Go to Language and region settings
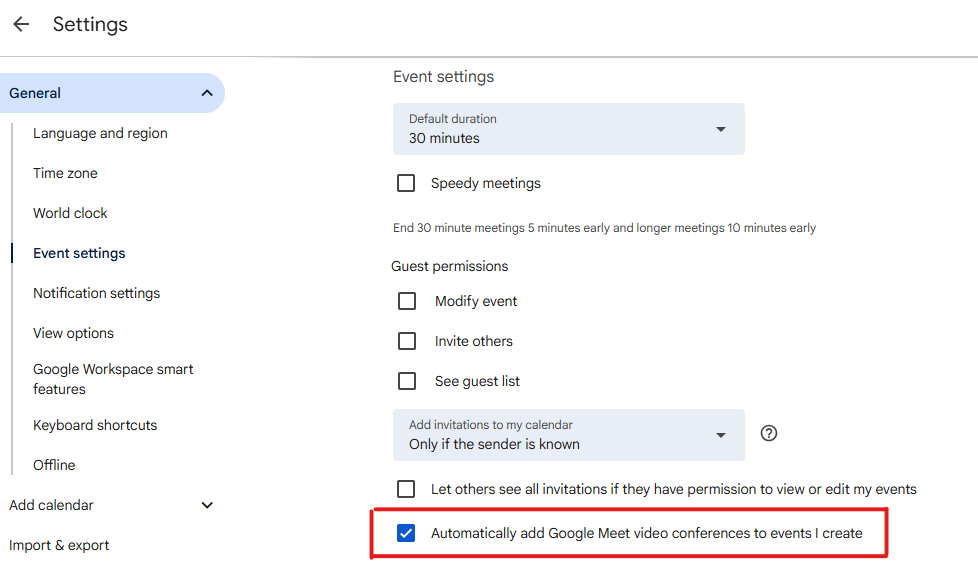 tap(100, 133)
